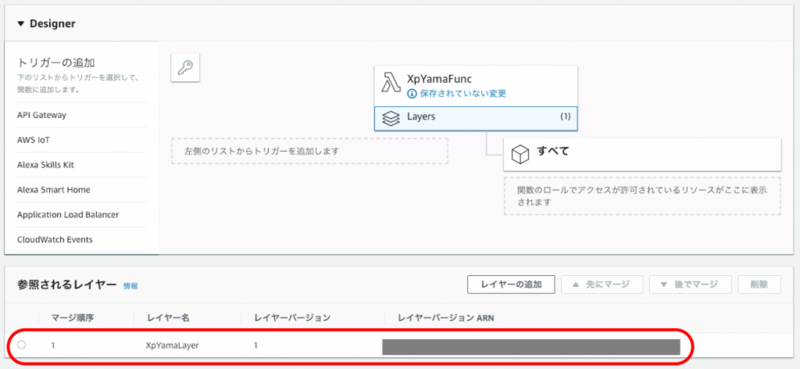
Task: Add Alexa Smart Home trigger
Action: (54, 190)
